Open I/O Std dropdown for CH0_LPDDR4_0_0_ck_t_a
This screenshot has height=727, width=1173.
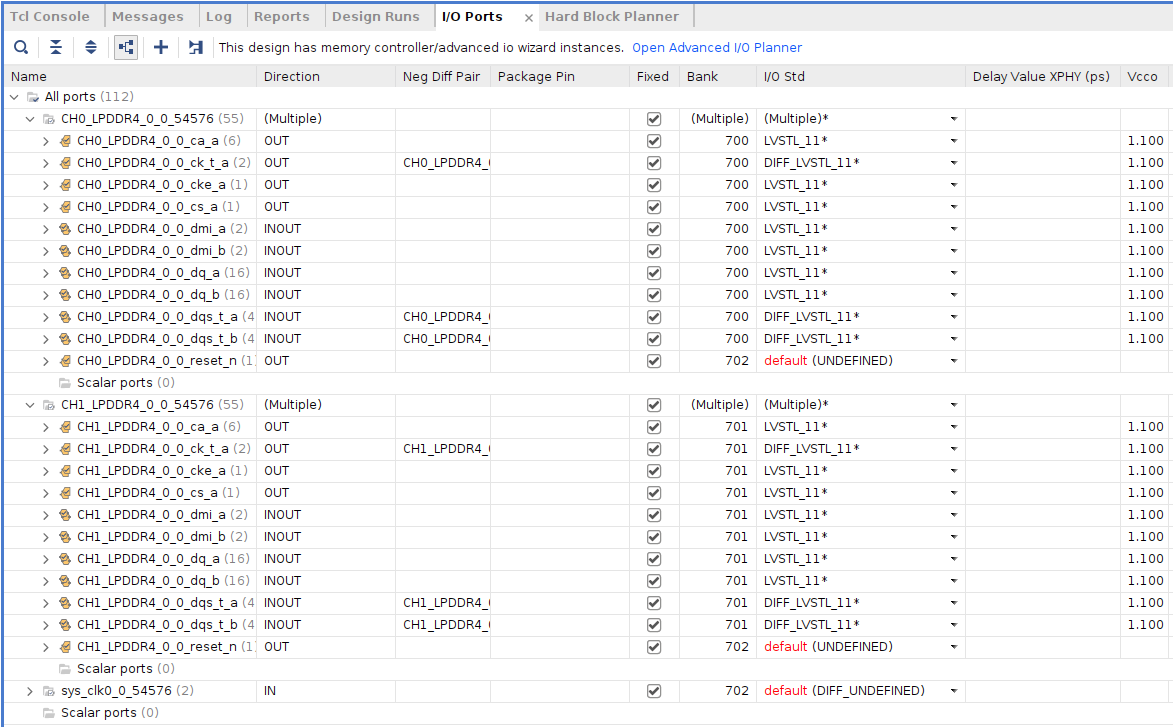[x=953, y=162]
